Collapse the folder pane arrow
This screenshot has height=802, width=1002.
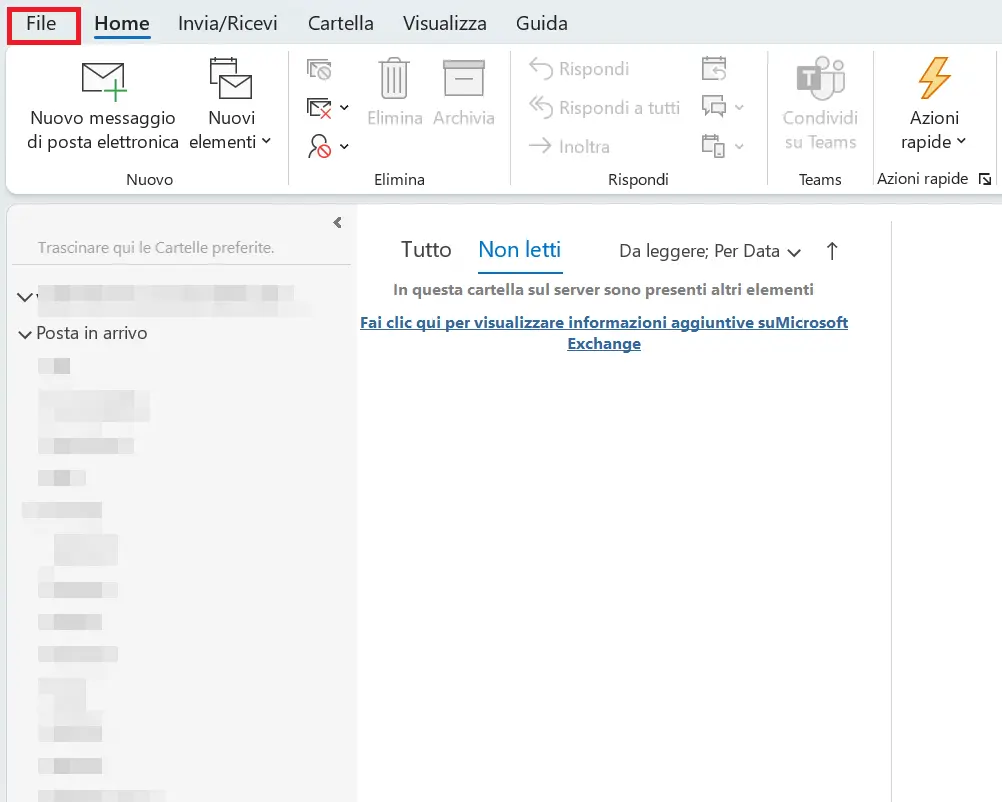[337, 222]
